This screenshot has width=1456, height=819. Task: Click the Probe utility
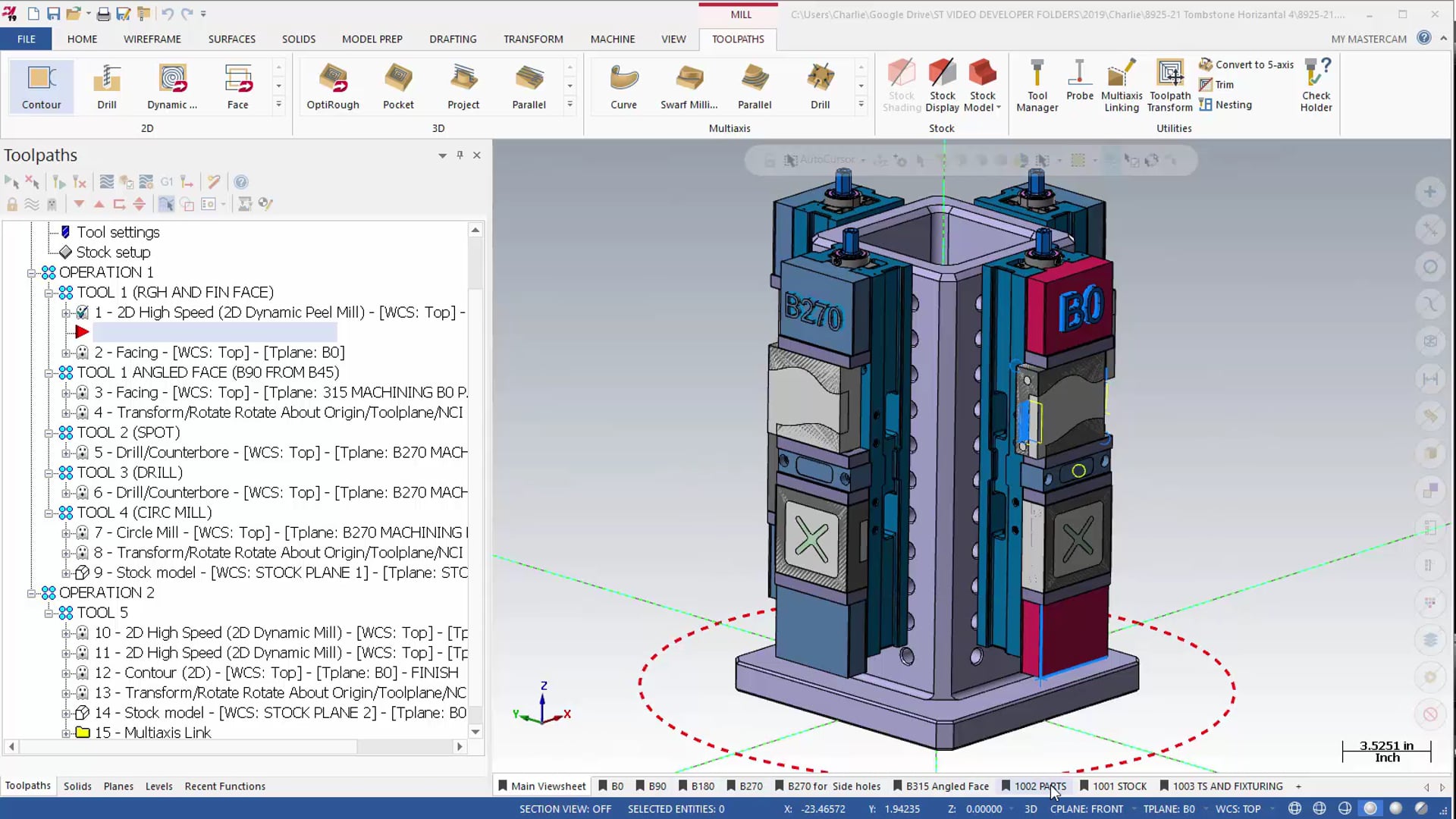[1080, 80]
